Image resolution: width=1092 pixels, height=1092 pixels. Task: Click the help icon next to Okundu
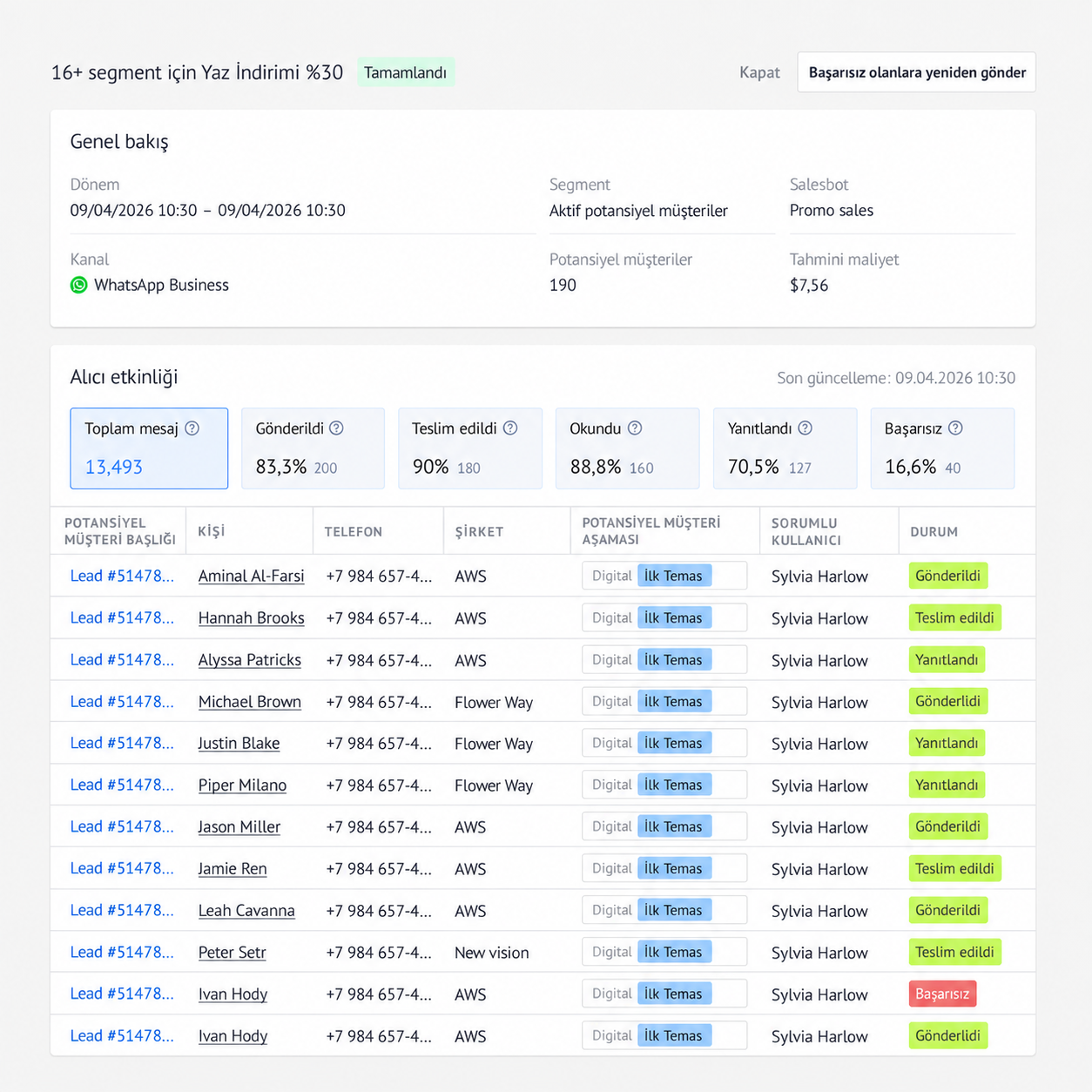(635, 428)
